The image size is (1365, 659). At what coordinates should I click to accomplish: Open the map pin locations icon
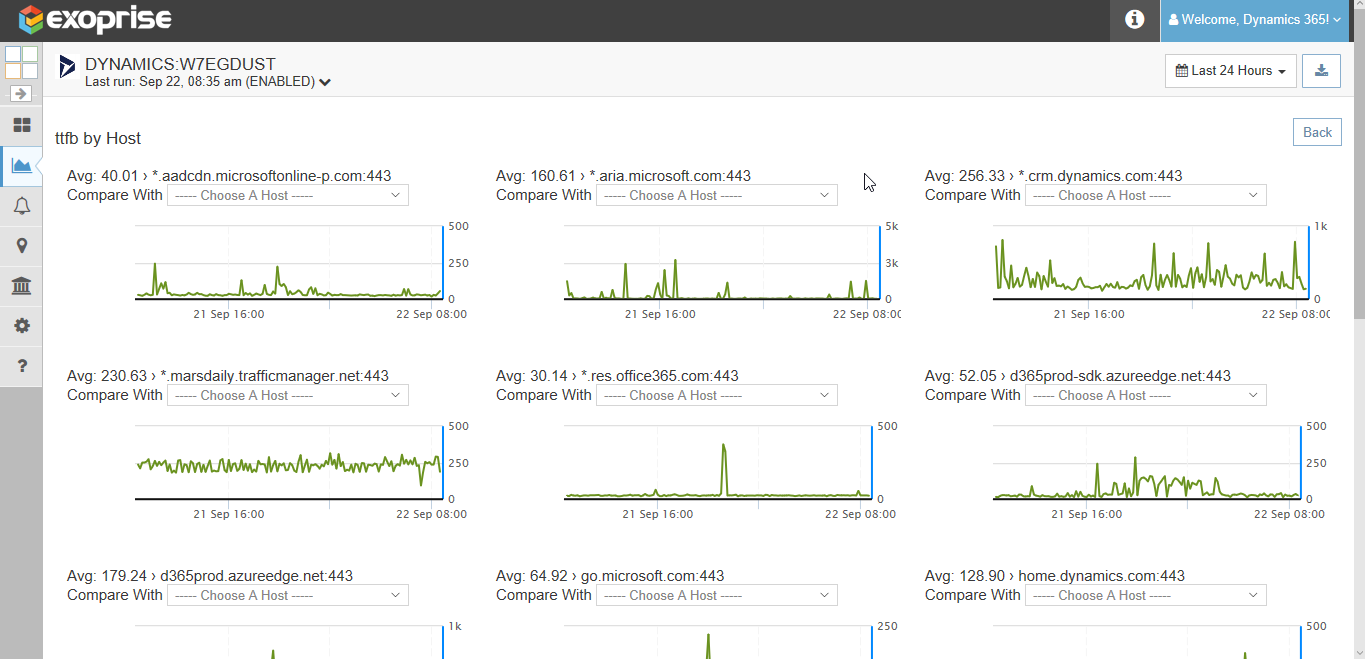click(x=21, y=246)
